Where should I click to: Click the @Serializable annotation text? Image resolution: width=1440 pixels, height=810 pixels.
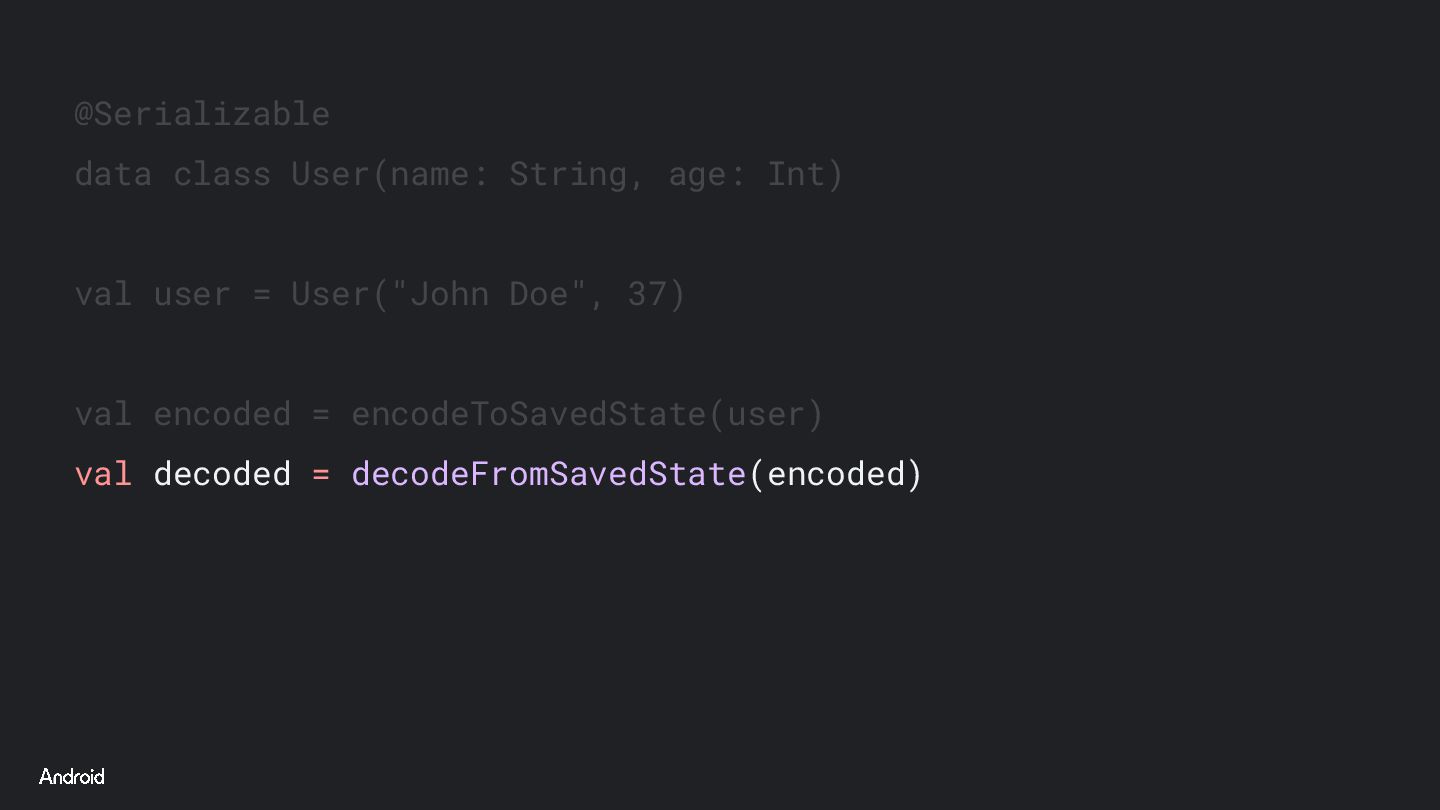click(x=202, y=114)
